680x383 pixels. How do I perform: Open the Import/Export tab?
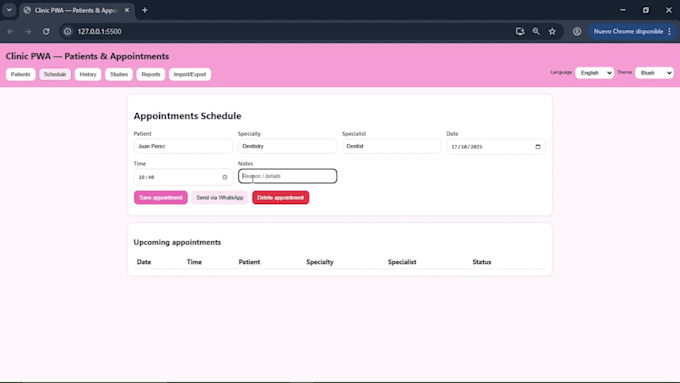(x=190, y=74)
